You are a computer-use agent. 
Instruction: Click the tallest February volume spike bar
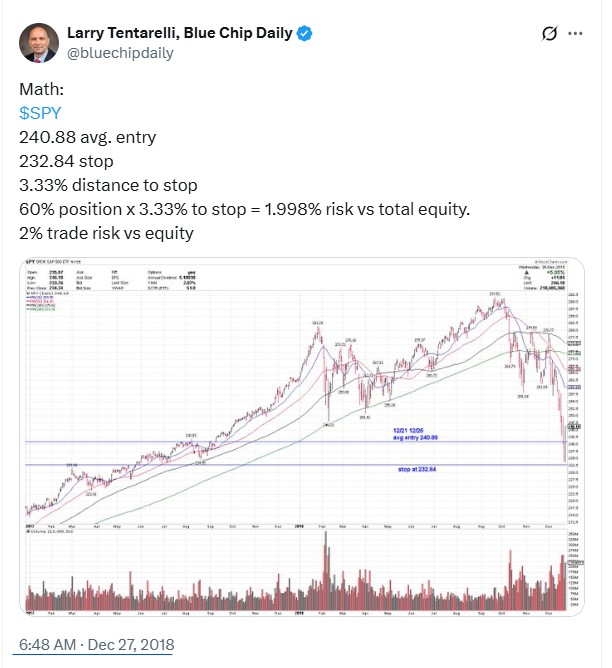click(x=326, y=571)
